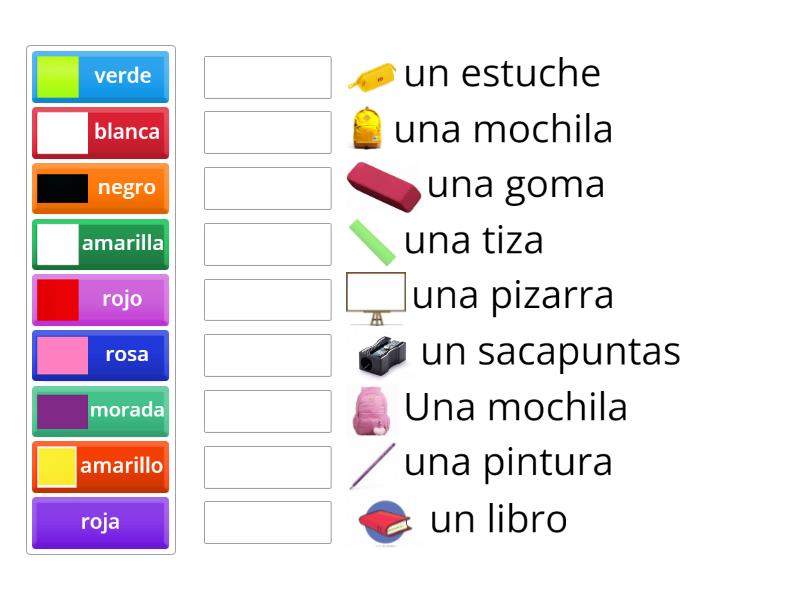Select the 'roja' word tile
Screen dimensions: 800x600
click(100, 522)
